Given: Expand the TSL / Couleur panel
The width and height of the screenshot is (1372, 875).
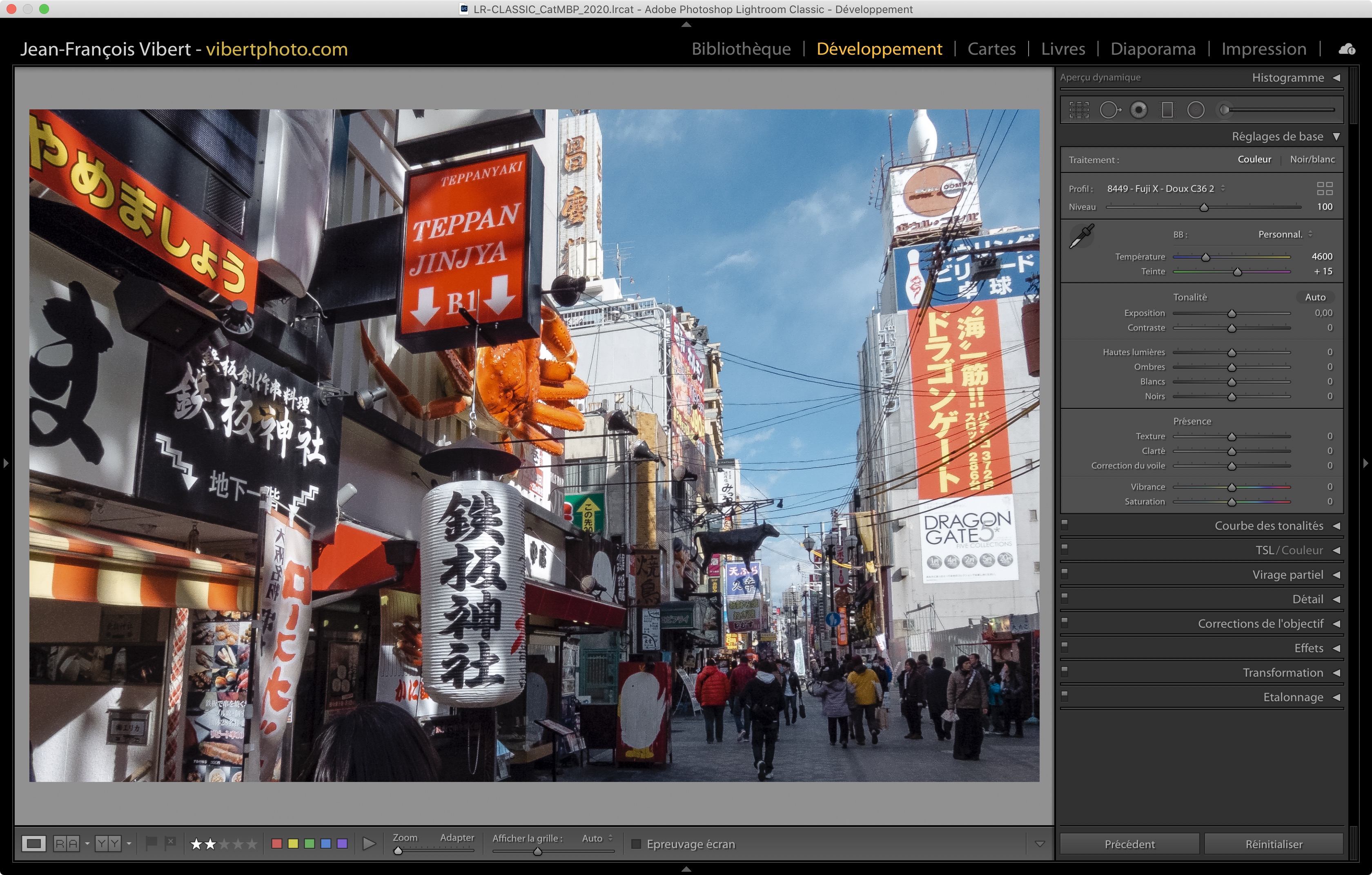Looking at the screenshot, I should [x=1336, y=551].
